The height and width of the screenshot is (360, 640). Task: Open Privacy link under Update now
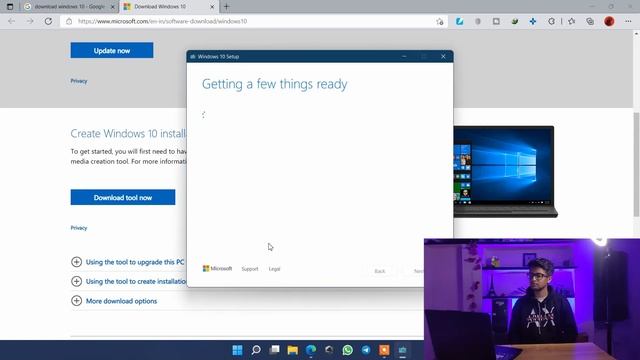coord(79,81)
